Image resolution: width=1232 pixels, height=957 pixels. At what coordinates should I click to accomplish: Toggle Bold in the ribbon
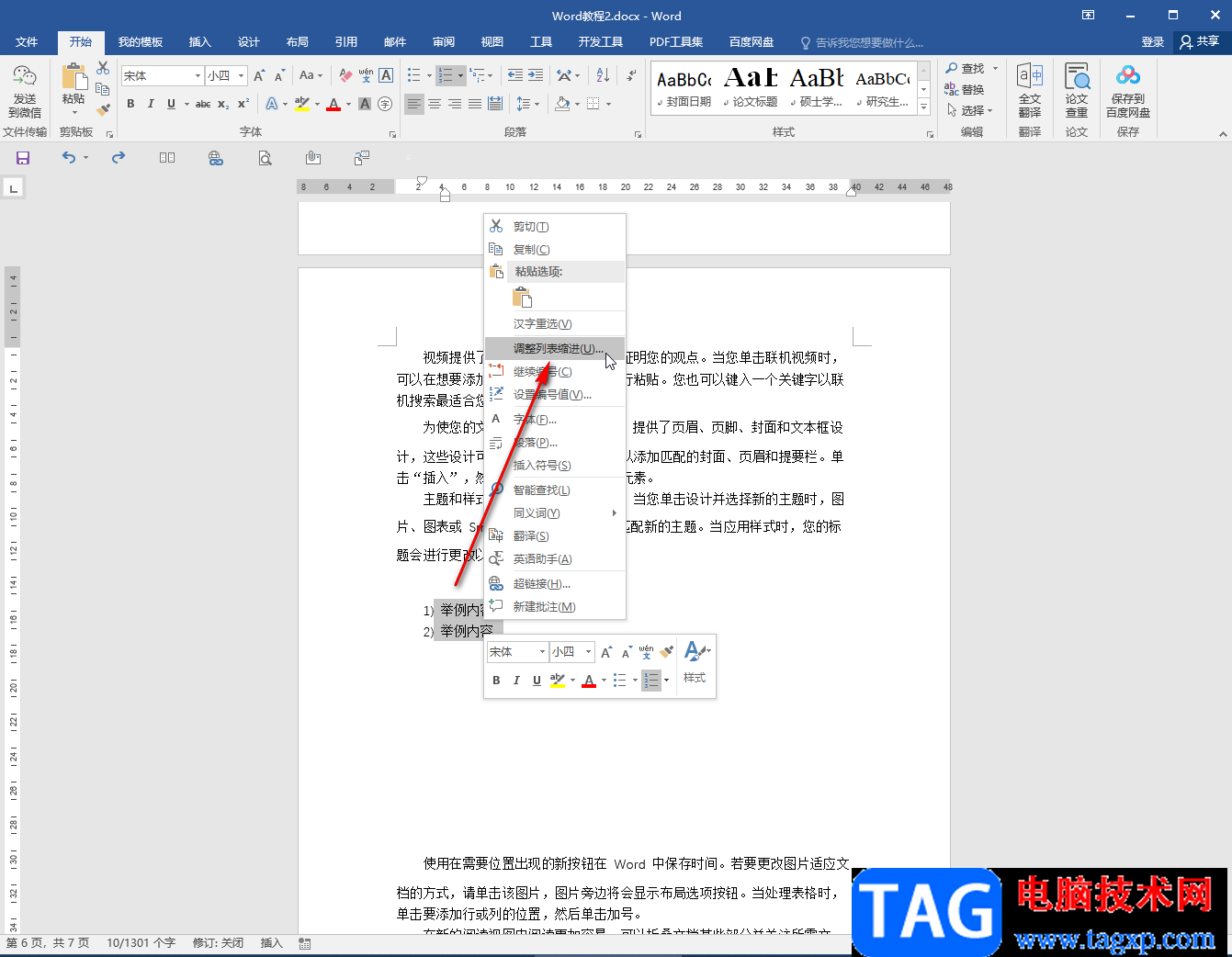pyautogui.click(x=130, y=104)
